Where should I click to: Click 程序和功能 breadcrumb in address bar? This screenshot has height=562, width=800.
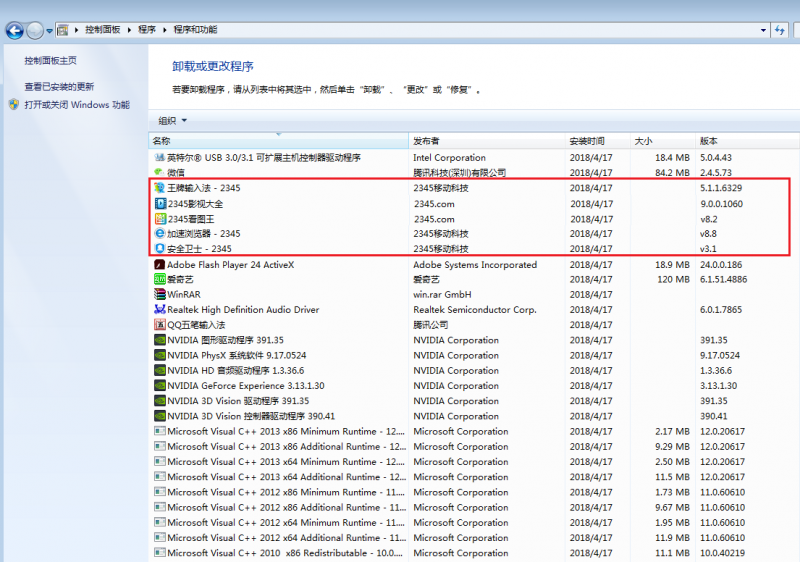coord(195,30)
